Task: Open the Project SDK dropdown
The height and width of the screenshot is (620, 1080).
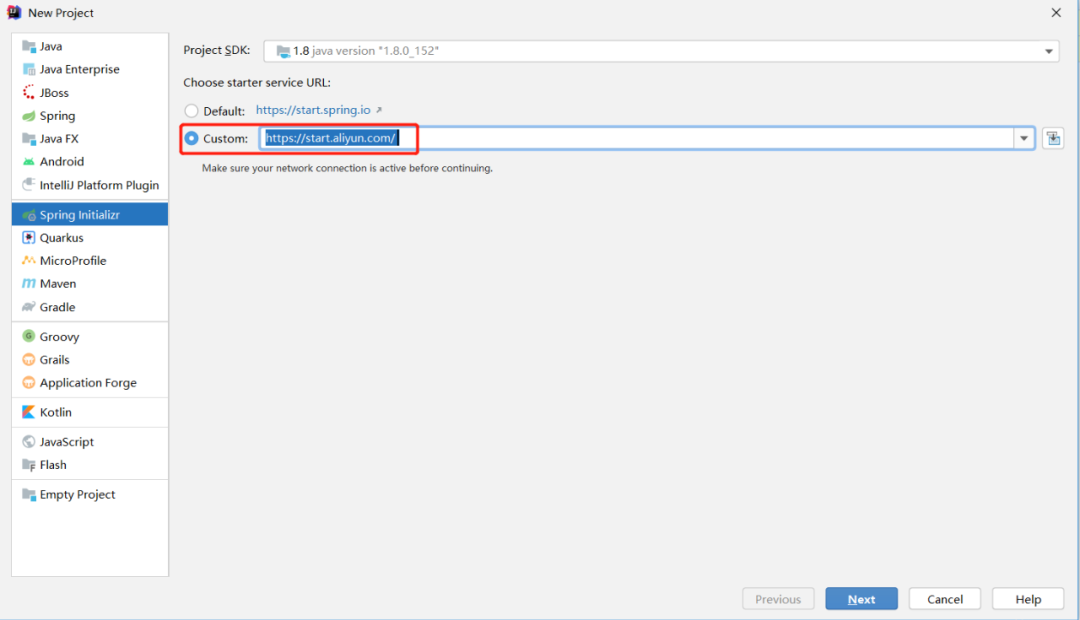Action: (1048, 49)
